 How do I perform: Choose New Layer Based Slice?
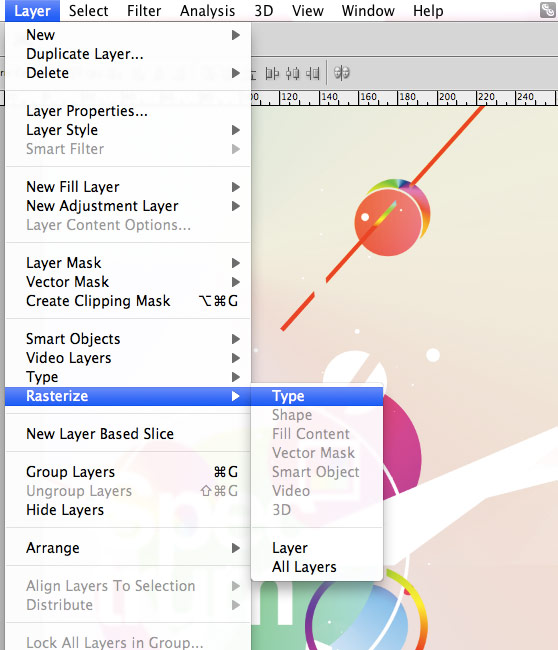(x=128, y=434)
